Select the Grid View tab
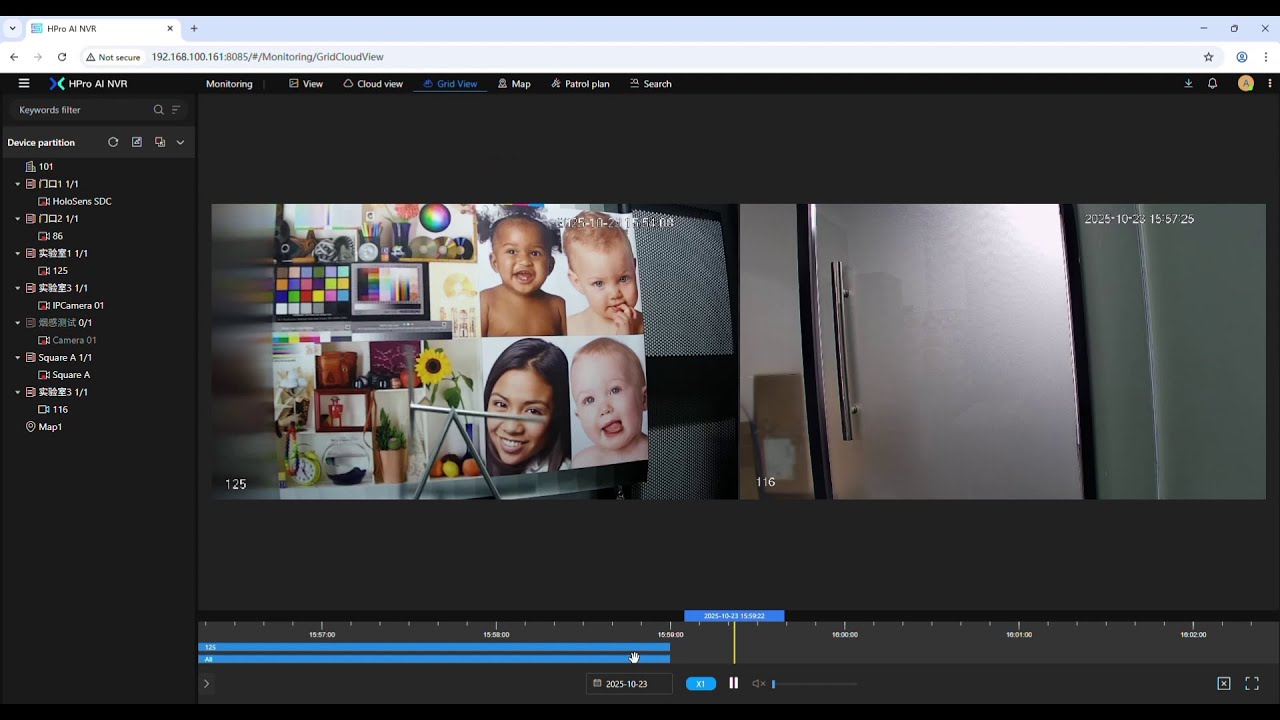 [x=450, y=84]
